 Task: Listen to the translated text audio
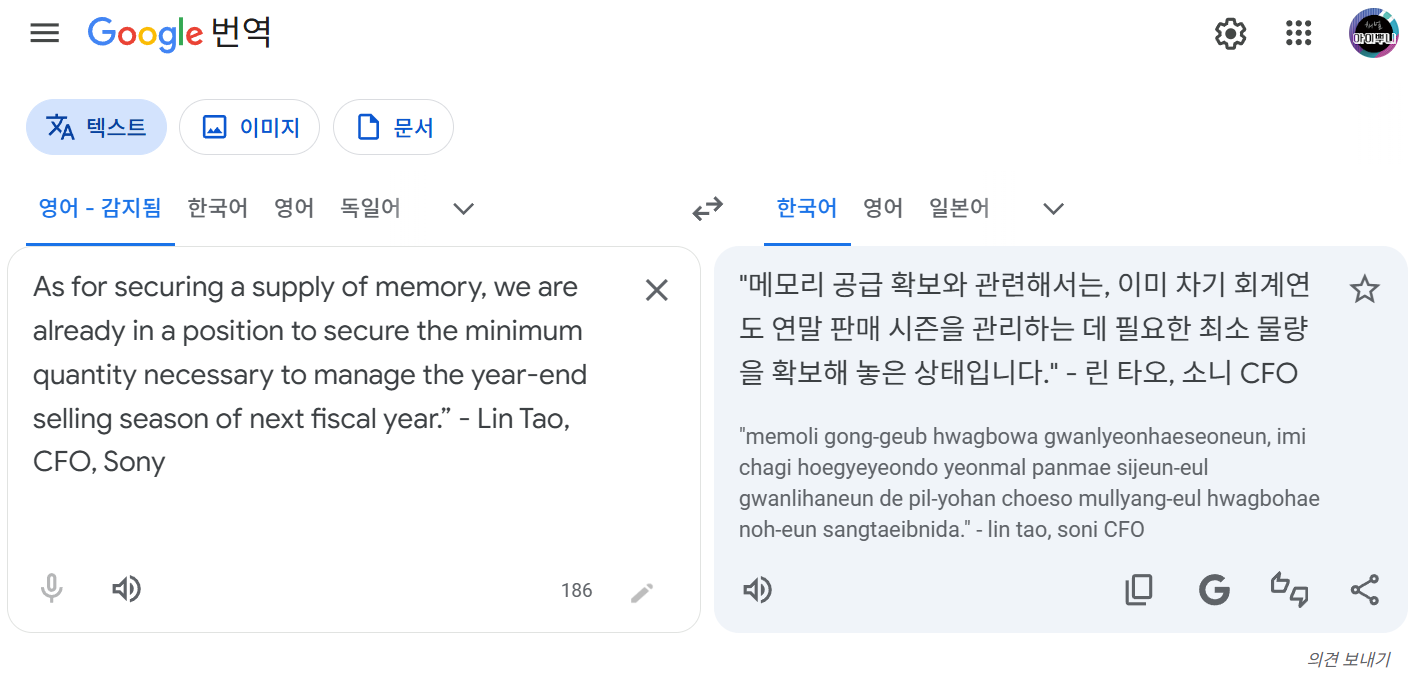[757, 591]
